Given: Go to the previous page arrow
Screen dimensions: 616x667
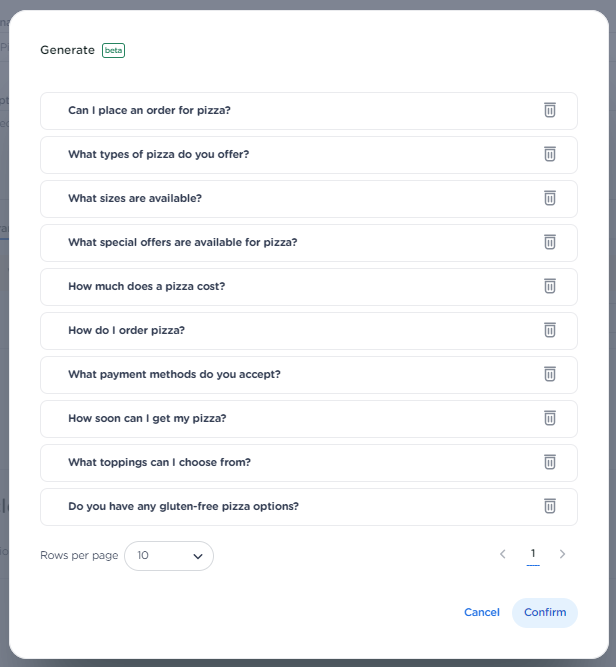Looking at the screenshot, I should tap(503, 554).
